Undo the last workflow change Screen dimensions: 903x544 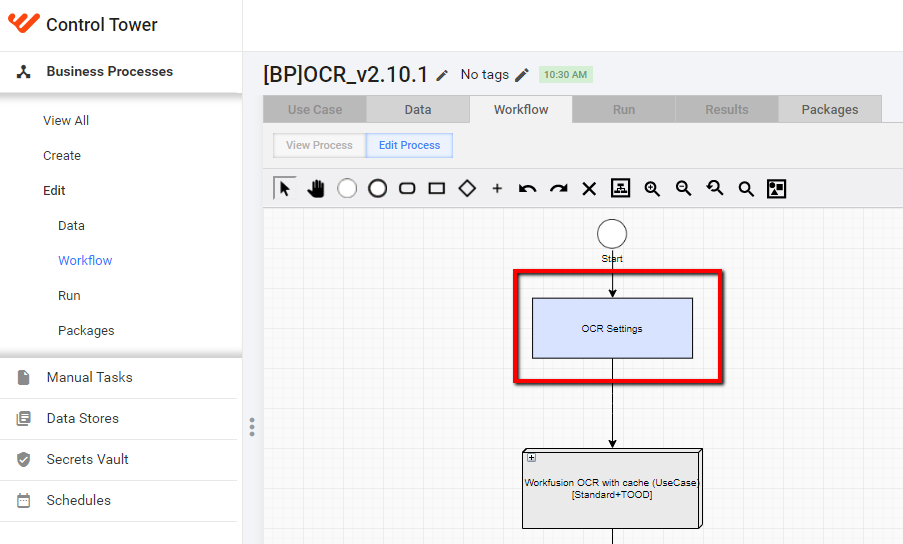(528, 188)
